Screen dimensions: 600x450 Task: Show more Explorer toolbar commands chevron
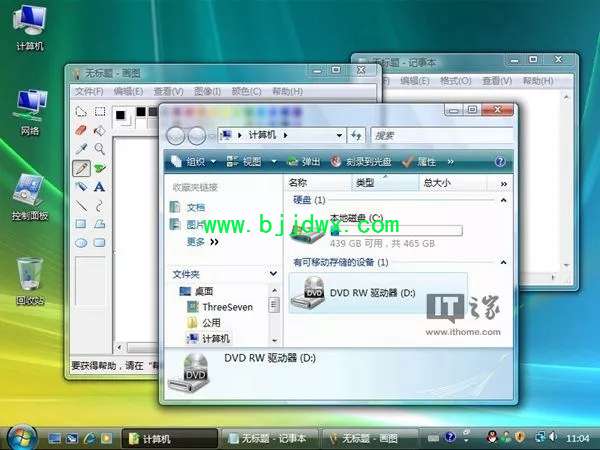pyautogui.click(x=450, y=162)
